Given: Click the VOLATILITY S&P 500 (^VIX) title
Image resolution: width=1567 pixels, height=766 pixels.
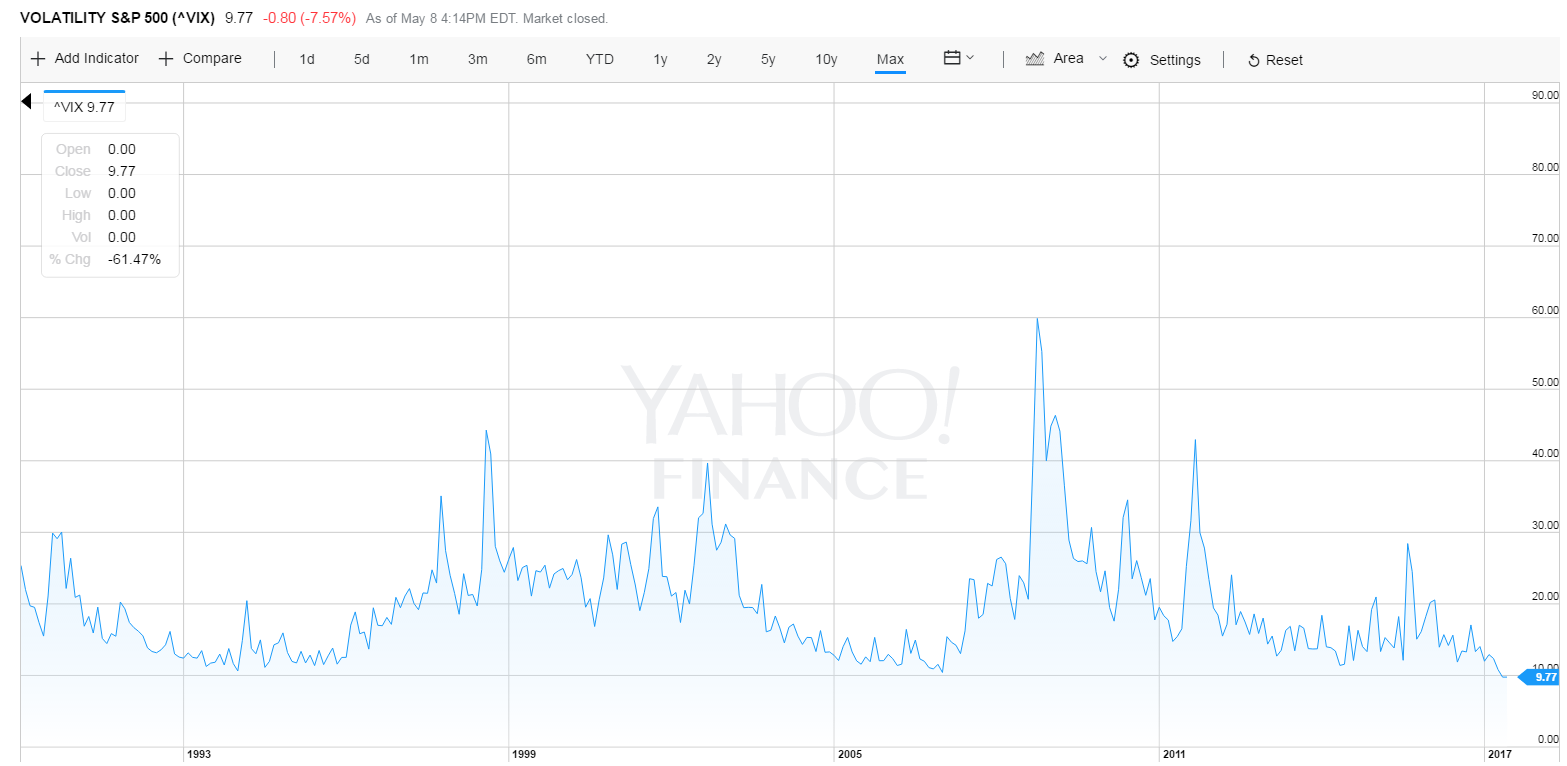Looking at the screenshot, I should point(117,18).
